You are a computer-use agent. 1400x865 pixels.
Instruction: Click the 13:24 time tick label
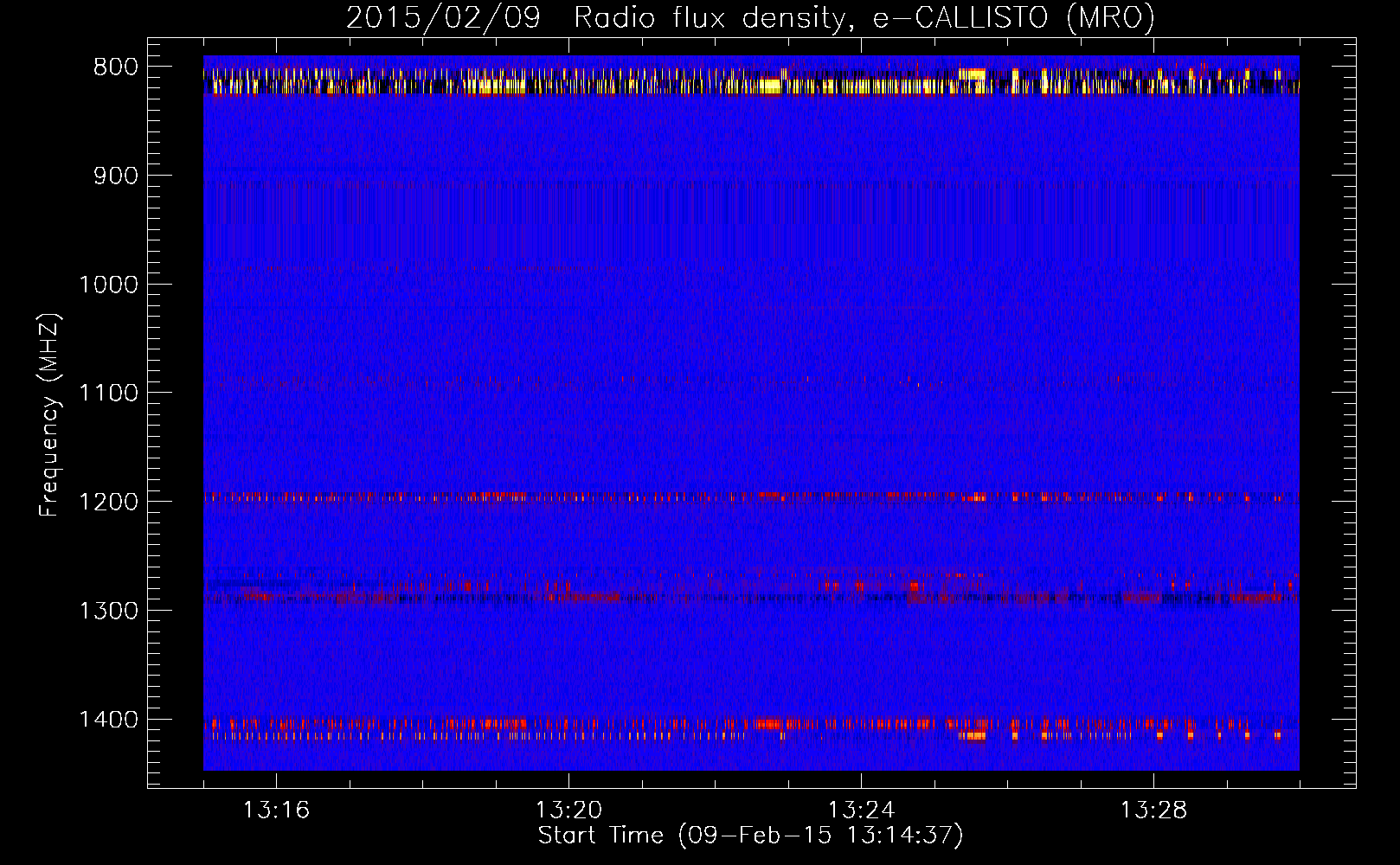(x=861, y=811)
